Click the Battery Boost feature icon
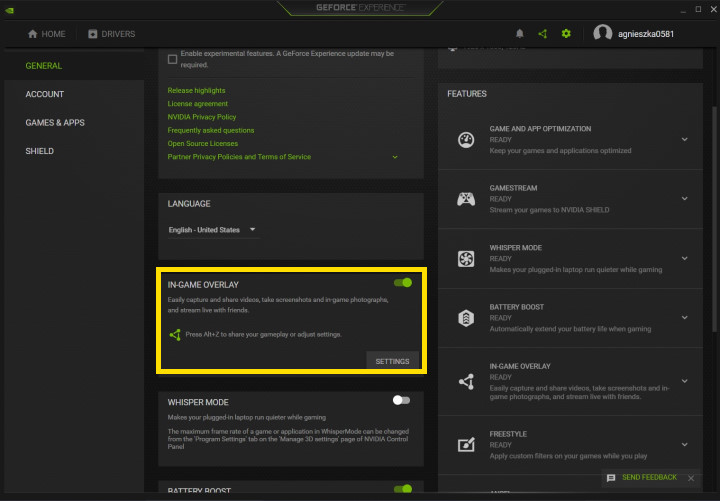 point(466,318)
